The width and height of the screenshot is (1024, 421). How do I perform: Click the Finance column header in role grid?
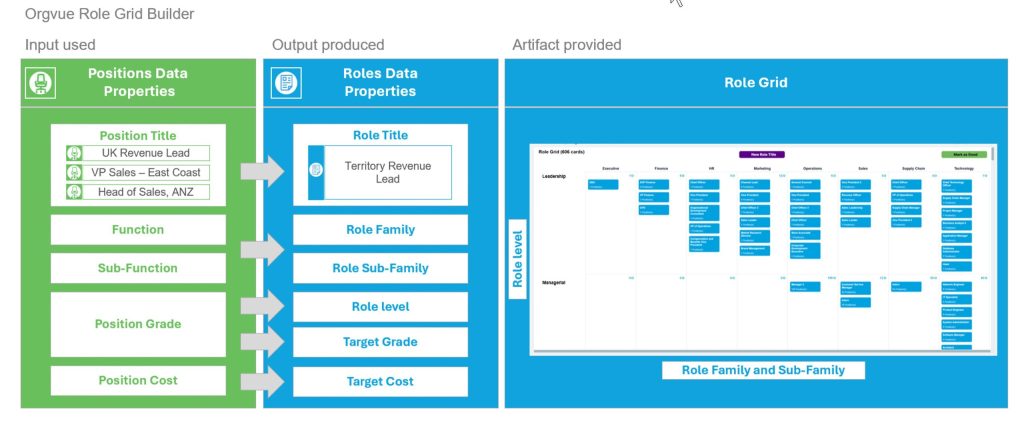pos(661,168)
